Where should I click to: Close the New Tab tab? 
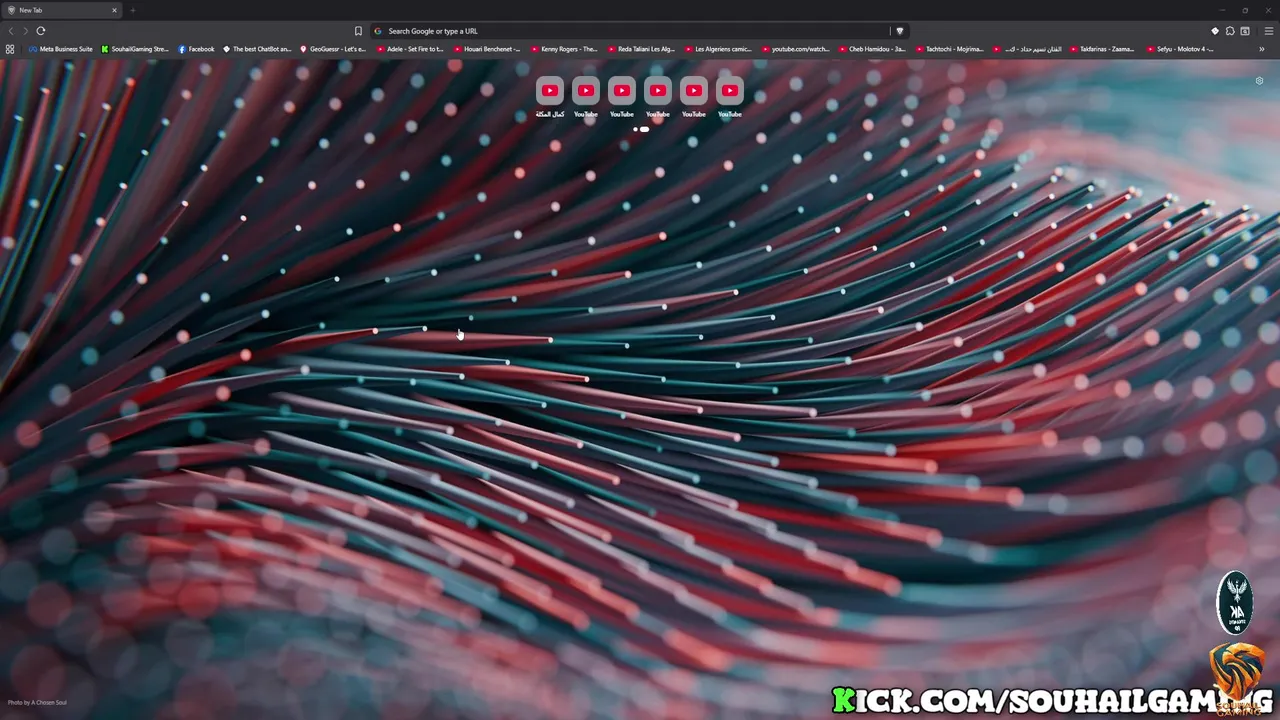(x=114, y=10)
